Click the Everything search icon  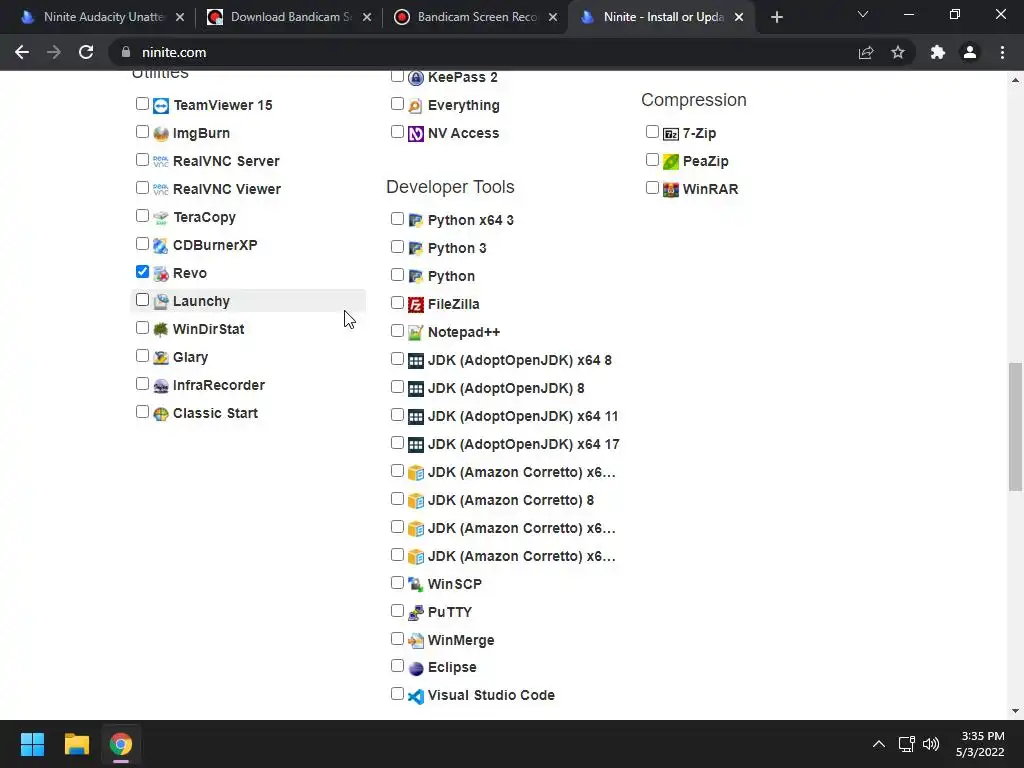click(x=415, y=105)
